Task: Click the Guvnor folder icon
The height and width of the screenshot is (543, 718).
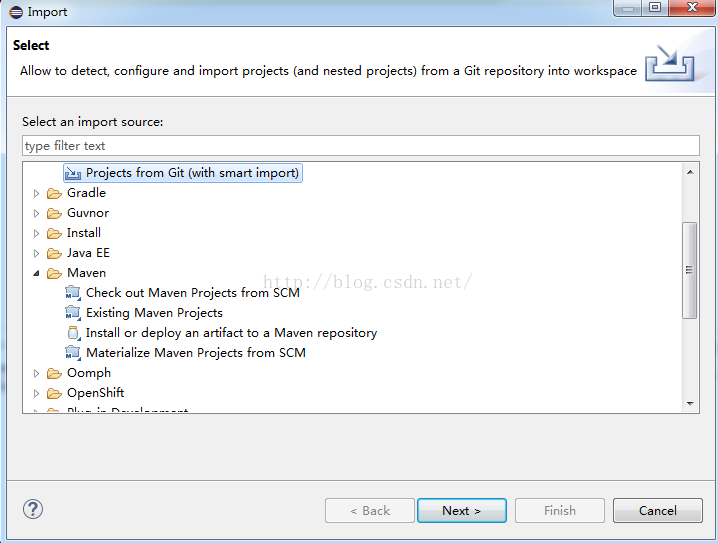Action: tap(54, 213)
